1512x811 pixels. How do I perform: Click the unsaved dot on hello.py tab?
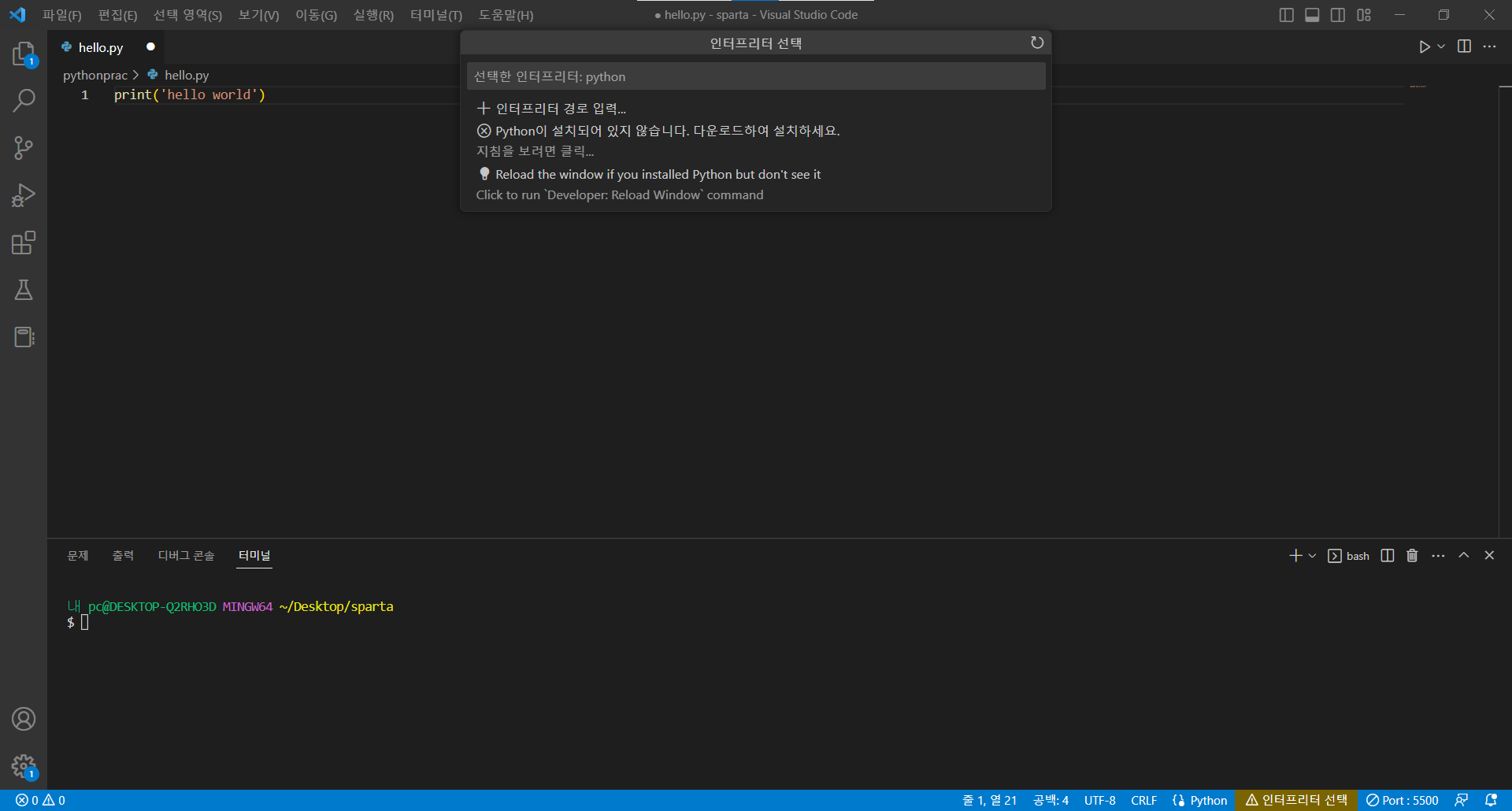click(150, 46)
